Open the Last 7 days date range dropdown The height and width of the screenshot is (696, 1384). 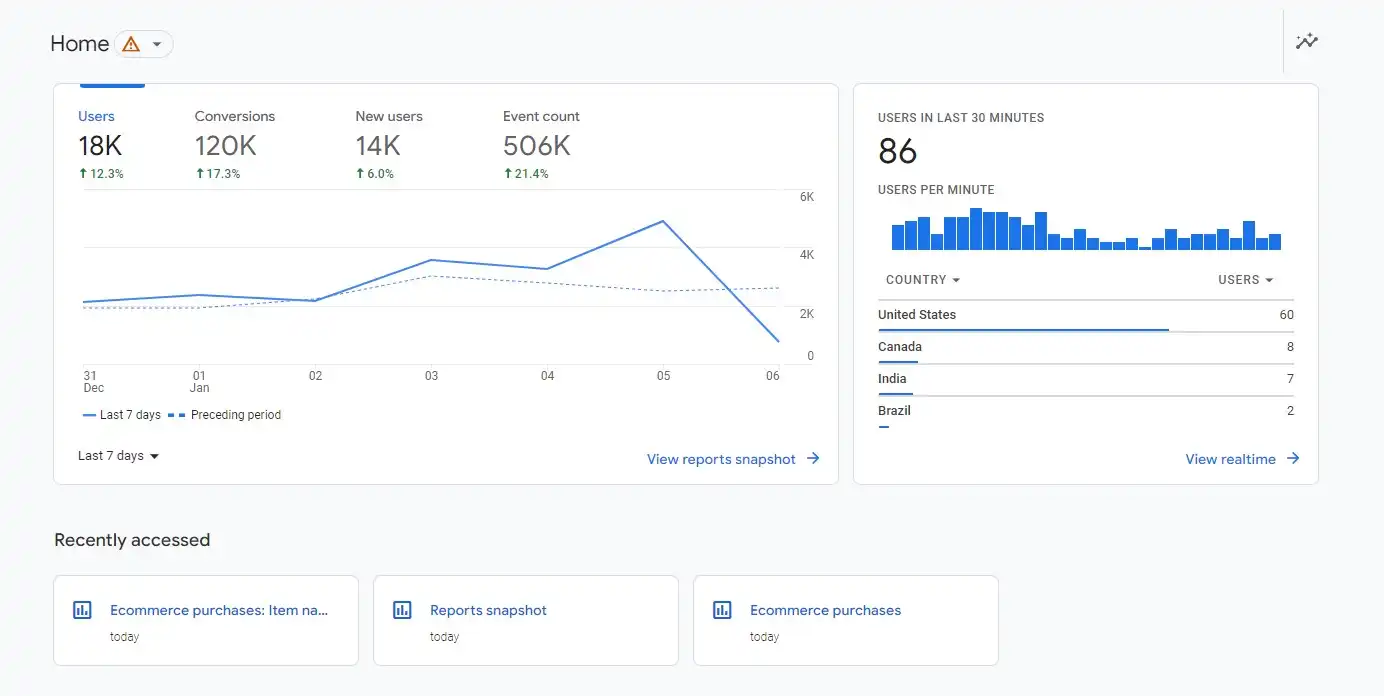pos(119,456)
